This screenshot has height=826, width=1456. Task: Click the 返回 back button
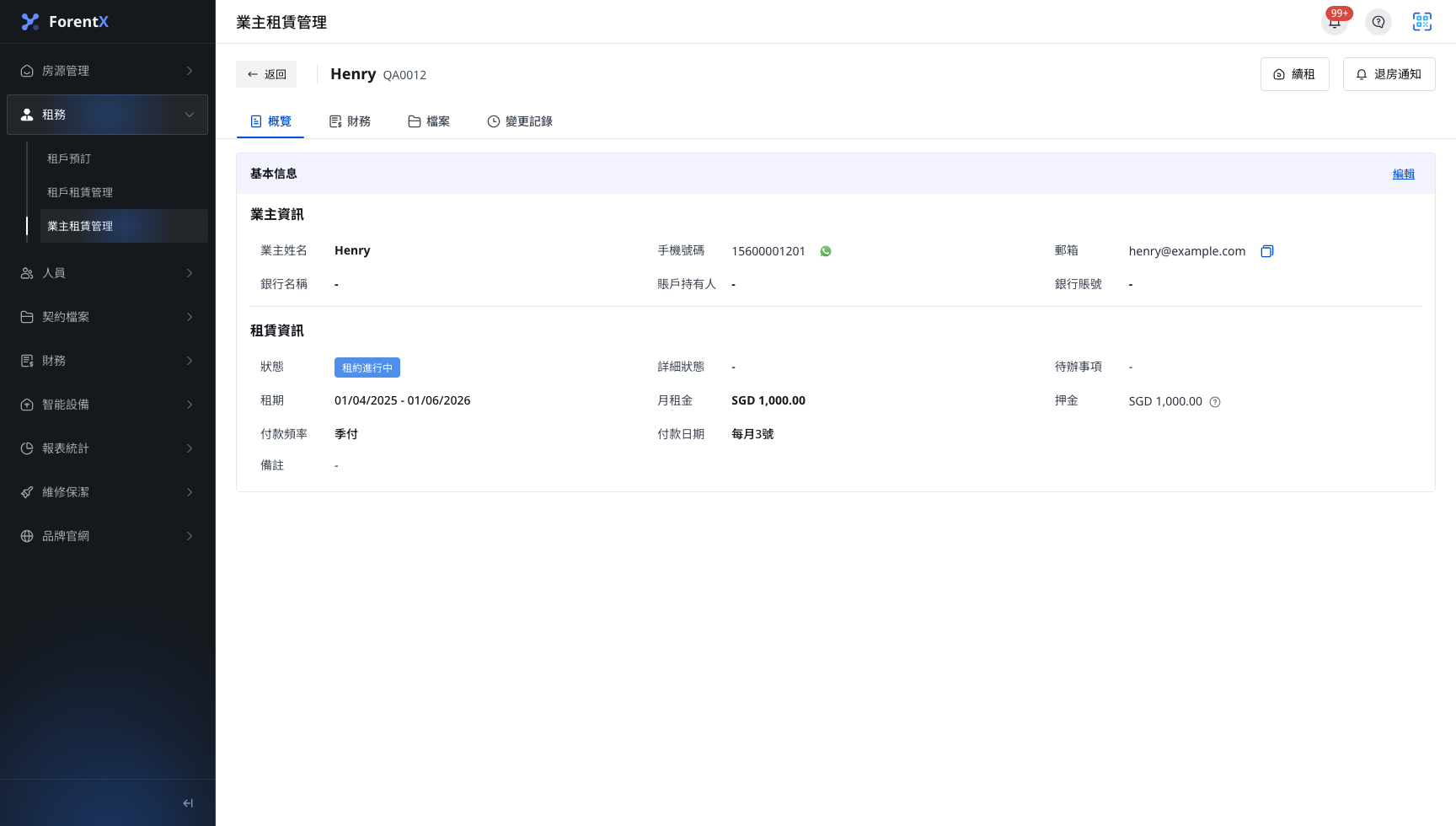266,74
